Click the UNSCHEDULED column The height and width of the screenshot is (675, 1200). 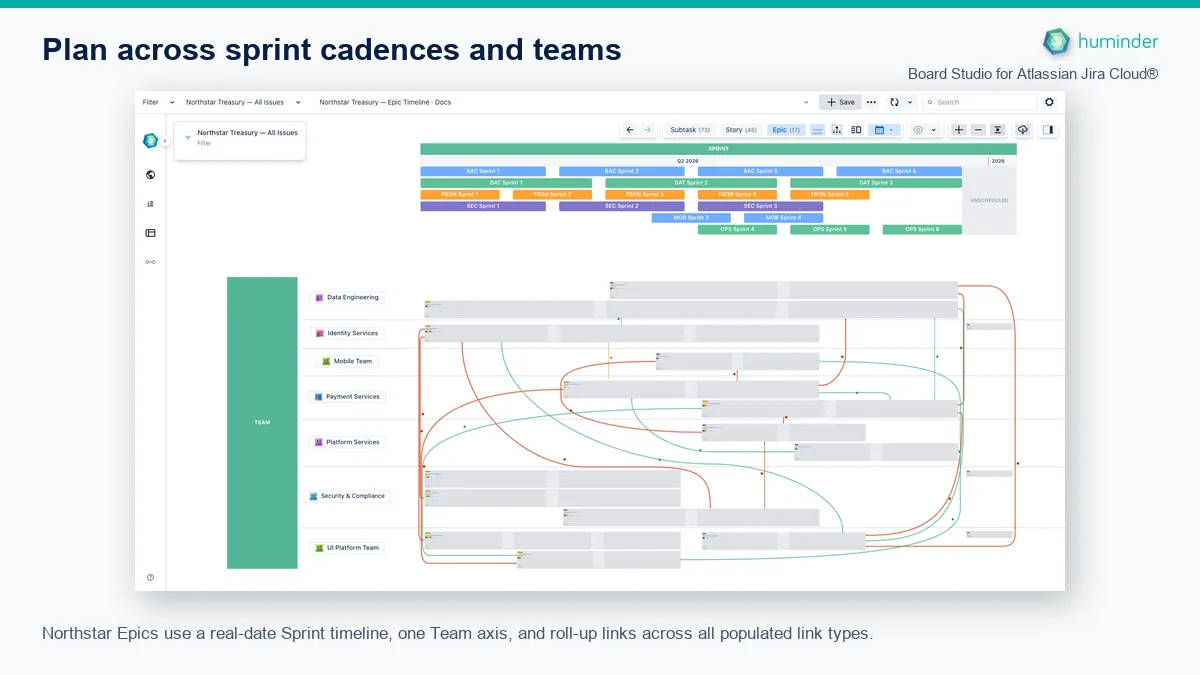click(990, 200)
